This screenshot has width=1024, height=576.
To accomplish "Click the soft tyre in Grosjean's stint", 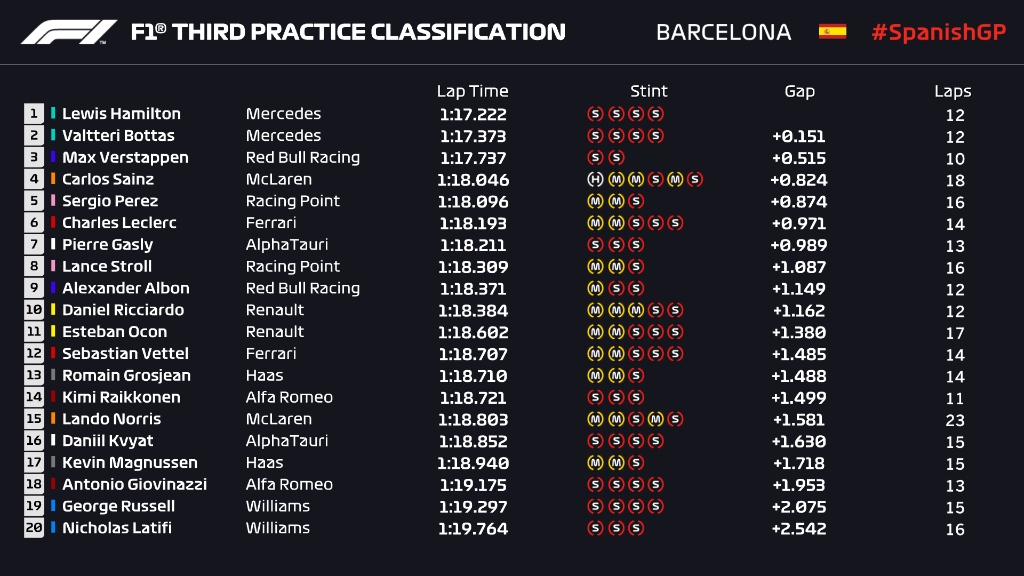I will coord(636,376).
